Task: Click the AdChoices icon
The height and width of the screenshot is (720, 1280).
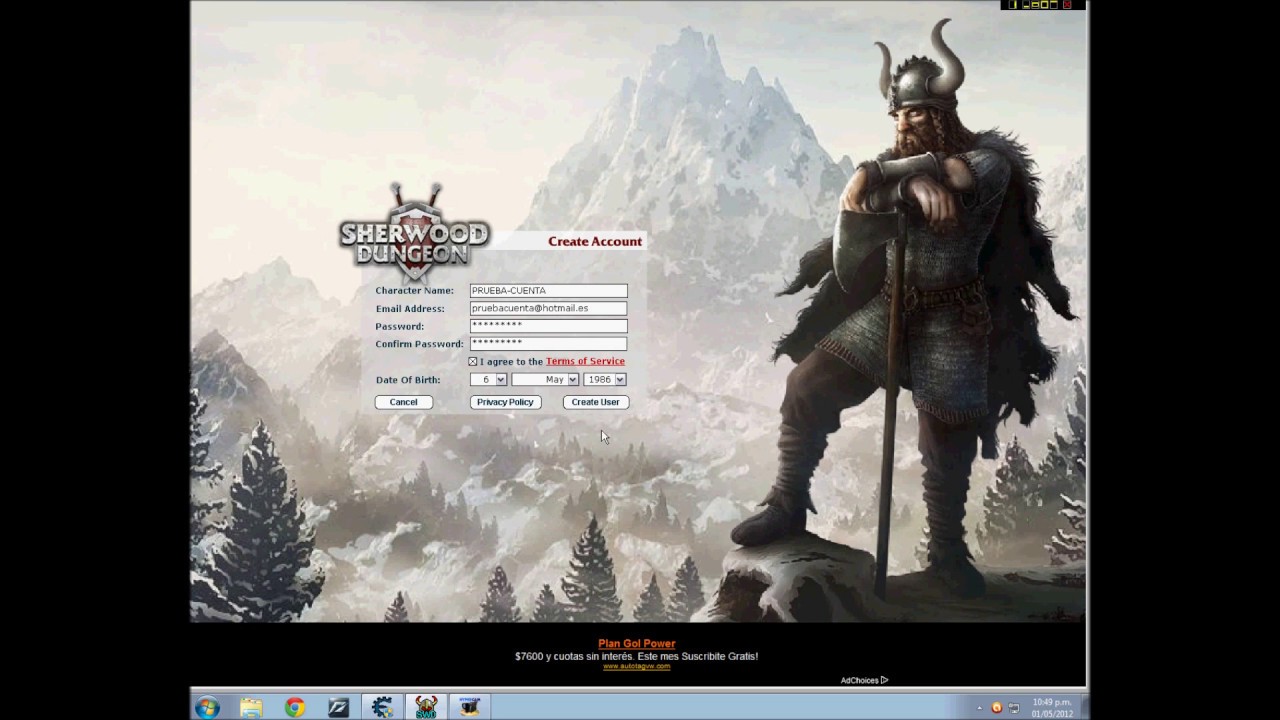Action: point(884,680)
